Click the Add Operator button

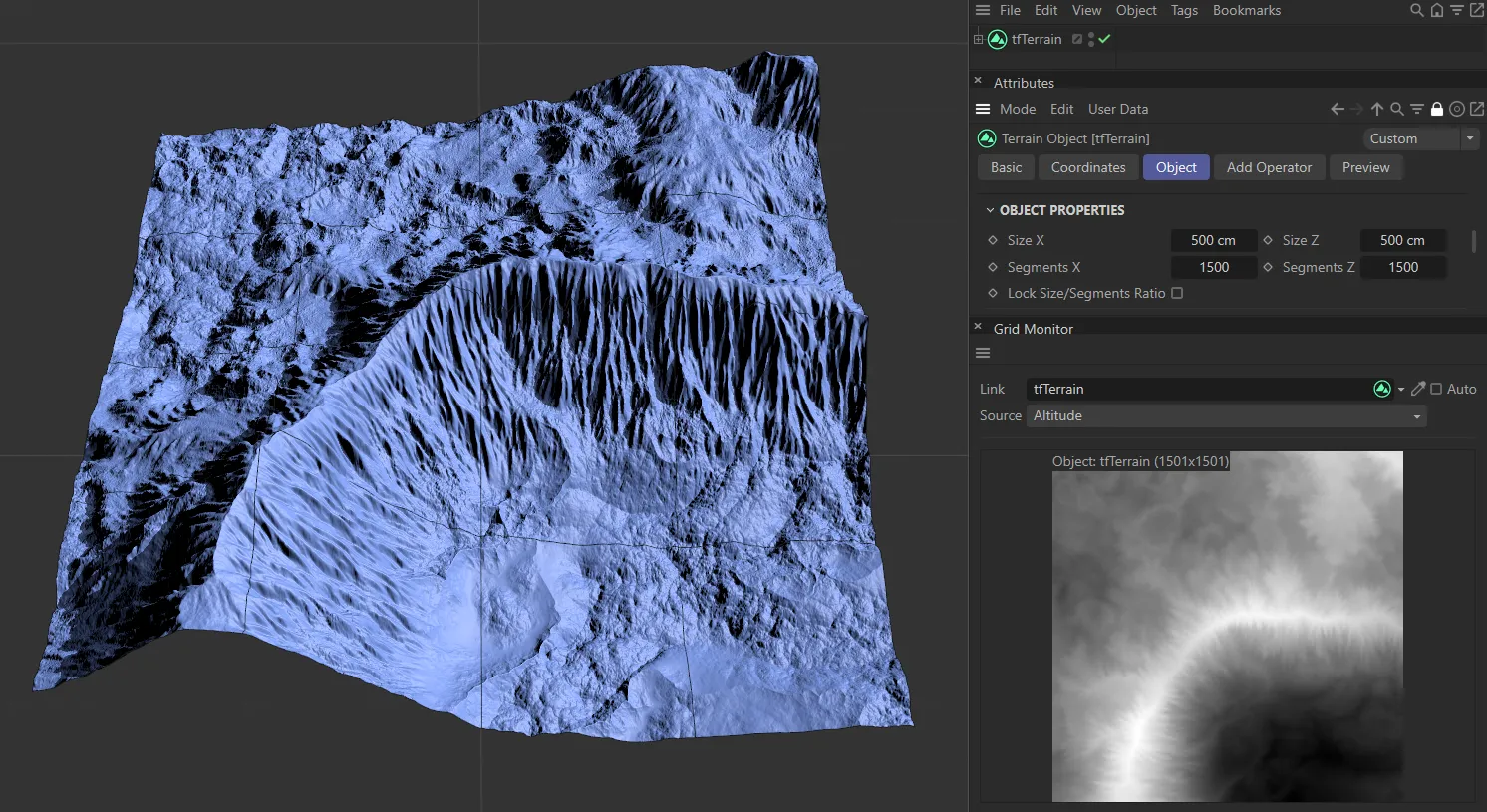click(1269, 167)
